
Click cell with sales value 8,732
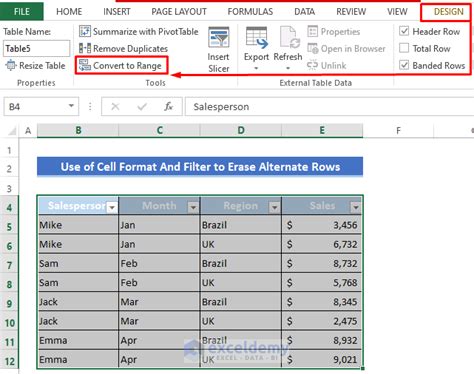322,263
